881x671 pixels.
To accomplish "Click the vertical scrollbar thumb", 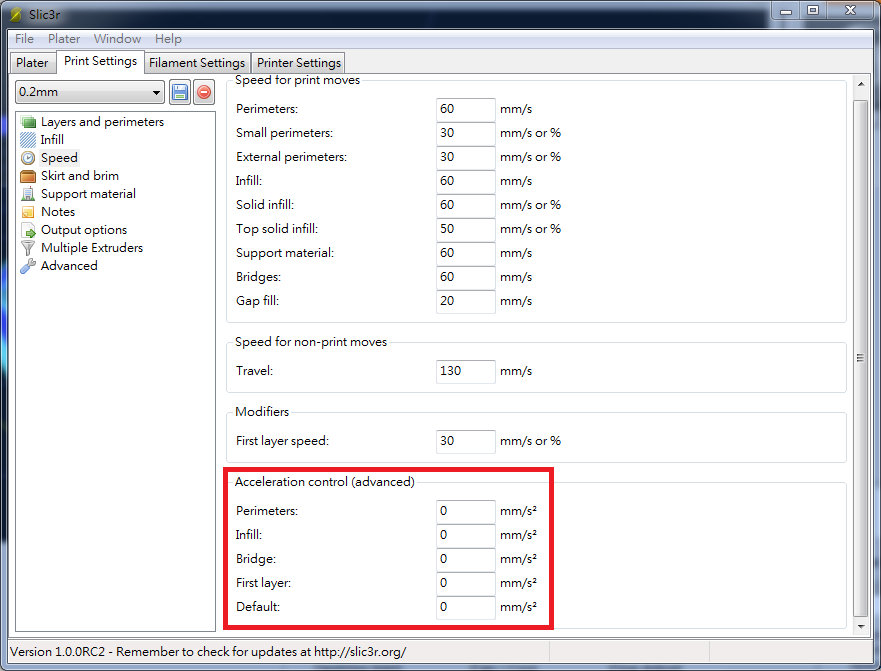I will point(860,358).
